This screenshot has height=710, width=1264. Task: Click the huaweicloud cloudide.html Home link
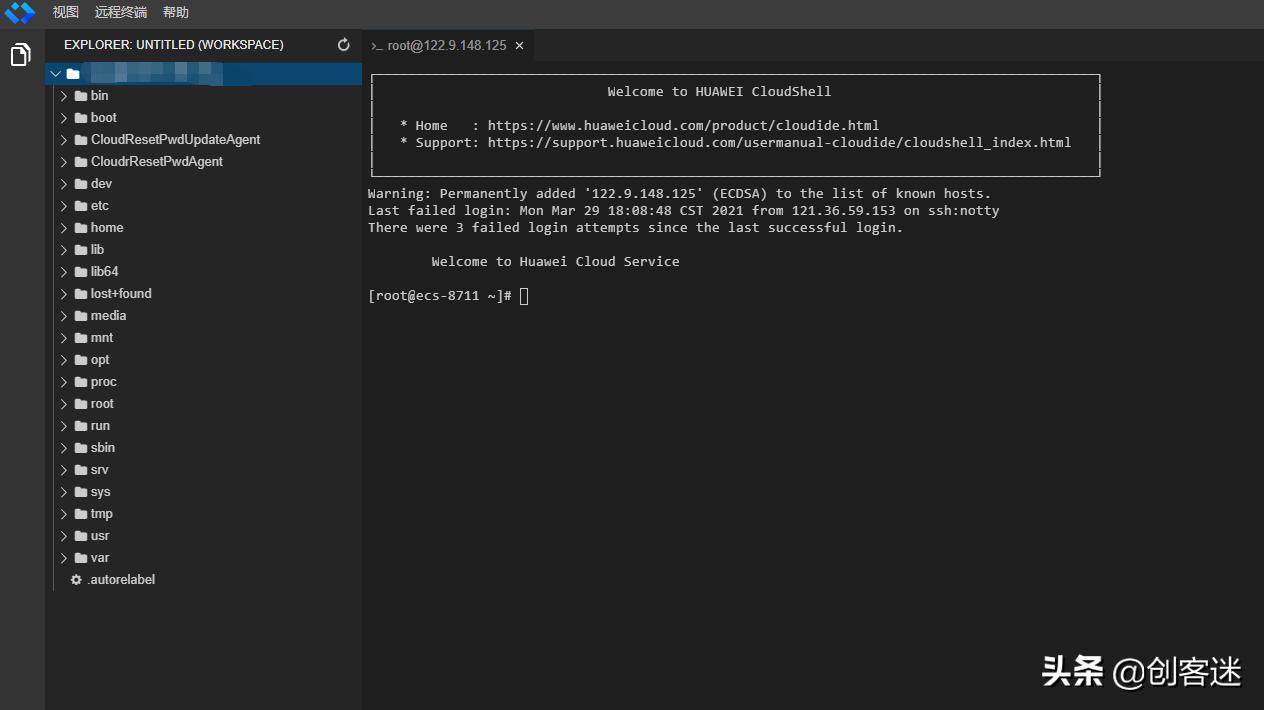(x=683, y=125)
